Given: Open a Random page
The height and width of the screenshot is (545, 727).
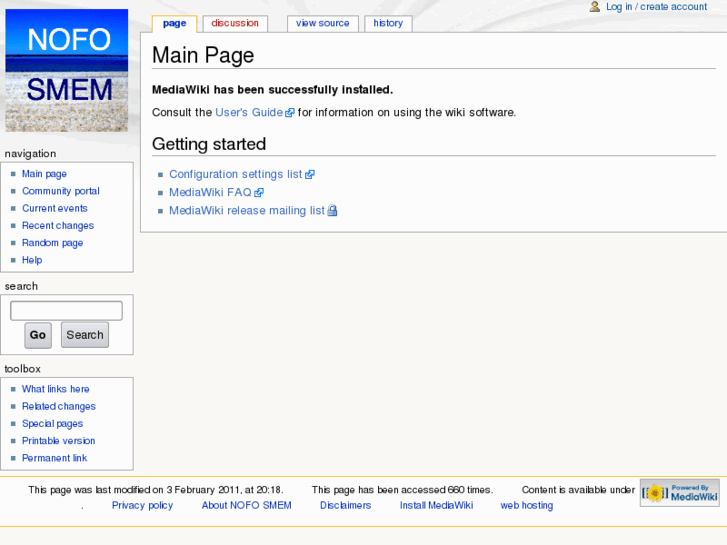Looking at the screenshot, I should pyautogui.click(x=52, y=243).
